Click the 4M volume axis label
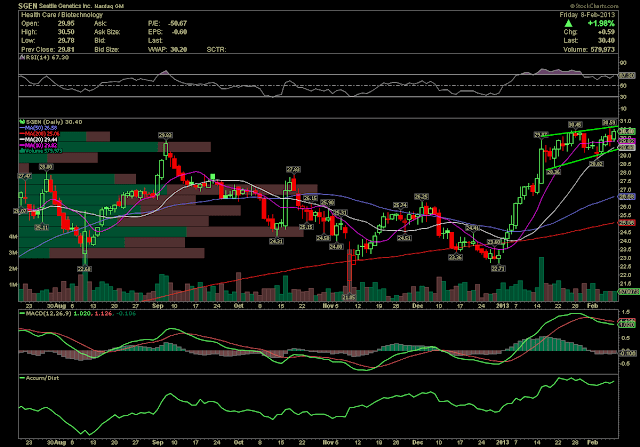Image resolution: width=640 pixels, height=447 pixels. [13, 236]
